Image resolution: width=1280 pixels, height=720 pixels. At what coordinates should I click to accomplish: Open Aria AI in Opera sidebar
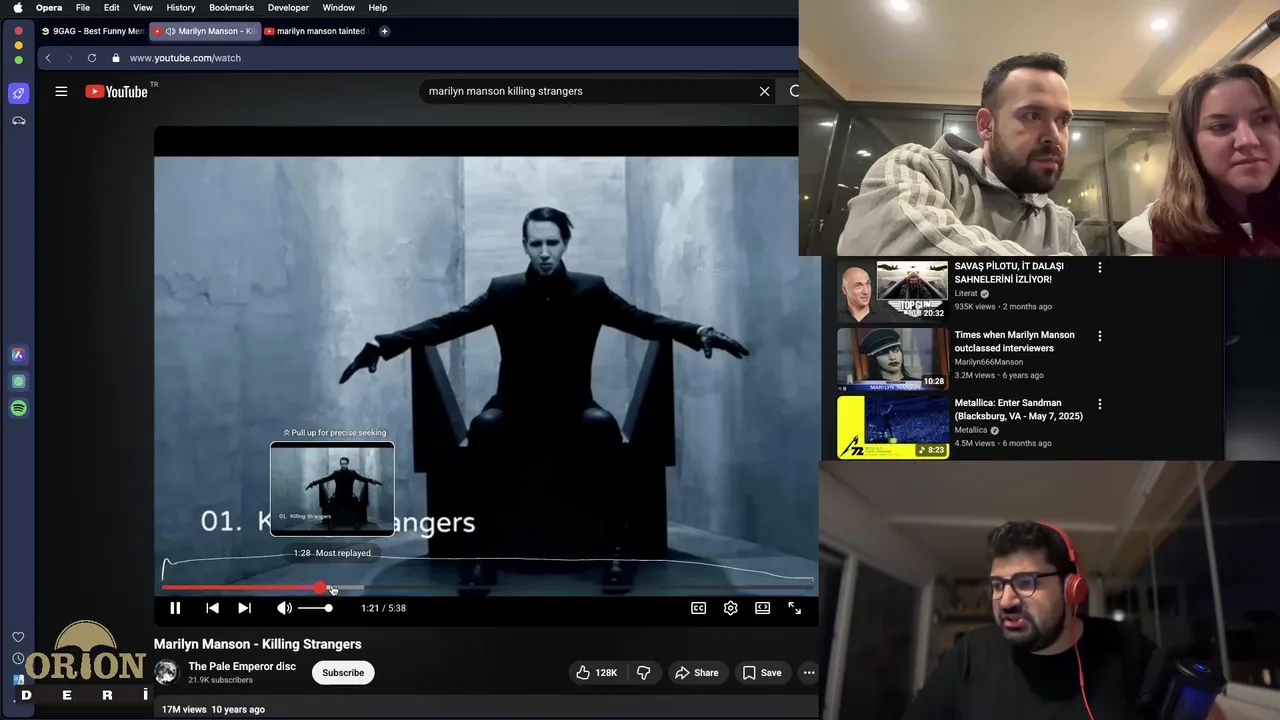pos(18,354)
